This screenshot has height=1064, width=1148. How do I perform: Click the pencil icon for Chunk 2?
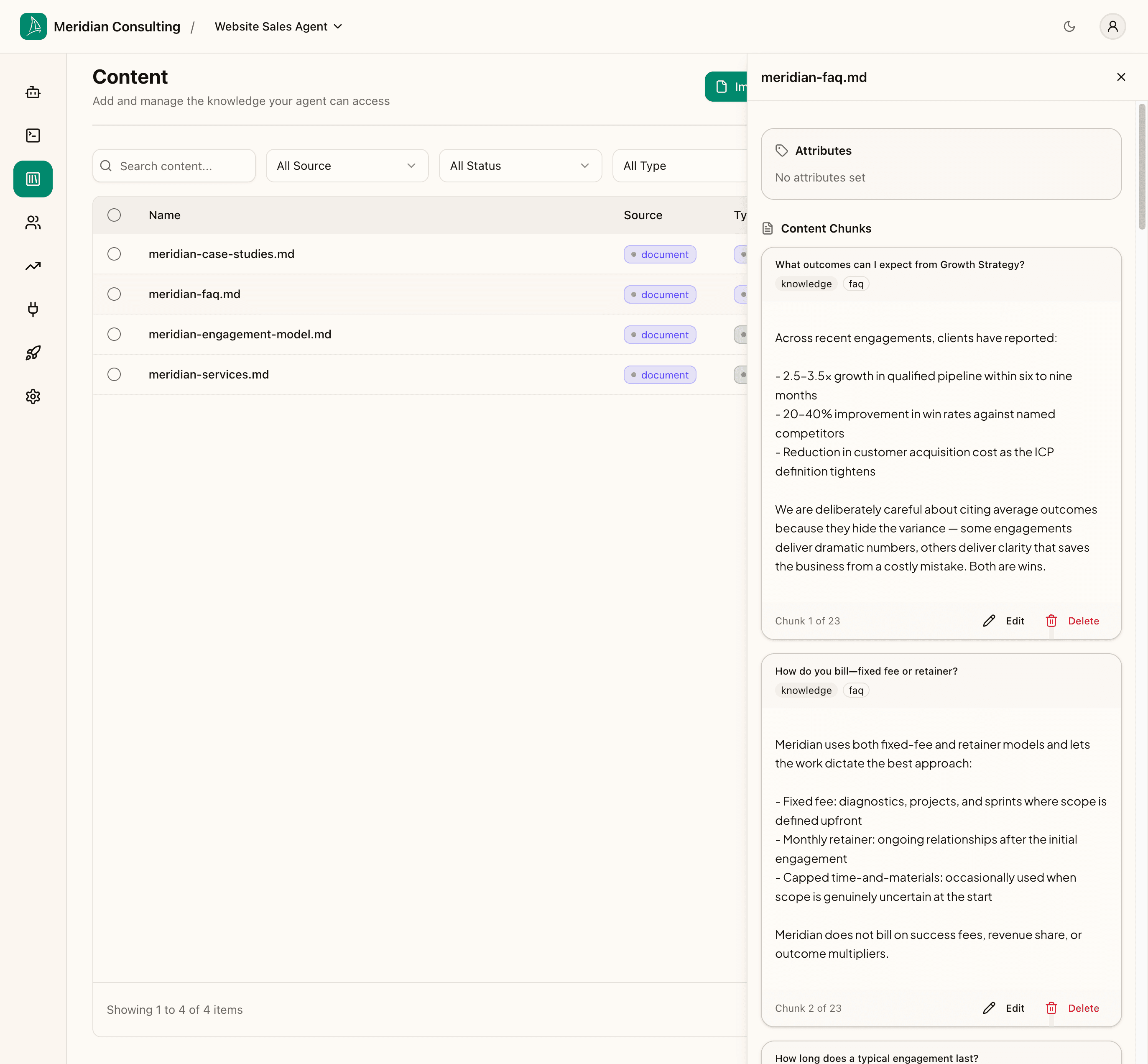(989, 1008)
